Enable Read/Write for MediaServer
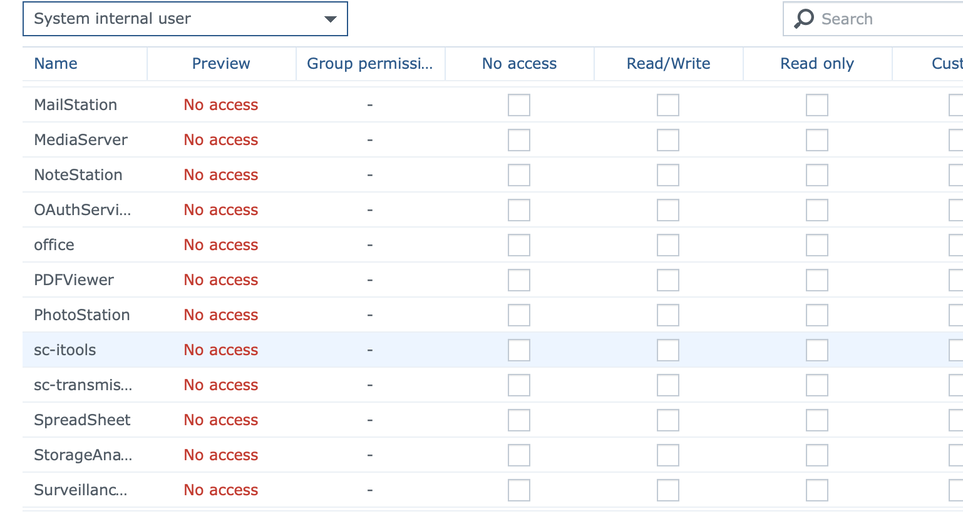The image size is (963, 519). click(668, 140)
